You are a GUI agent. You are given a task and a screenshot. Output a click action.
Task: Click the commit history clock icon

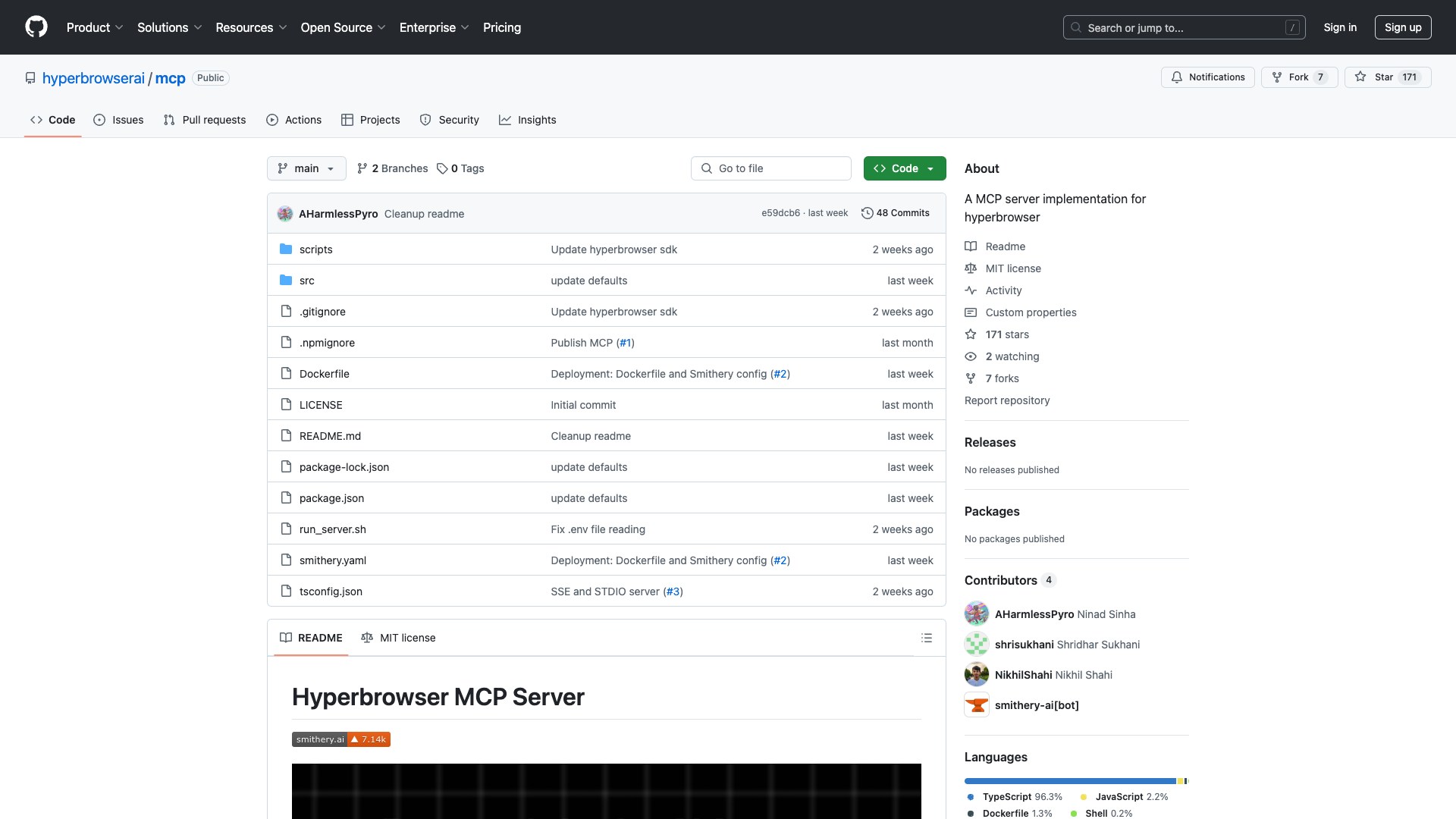coord(868,213)
